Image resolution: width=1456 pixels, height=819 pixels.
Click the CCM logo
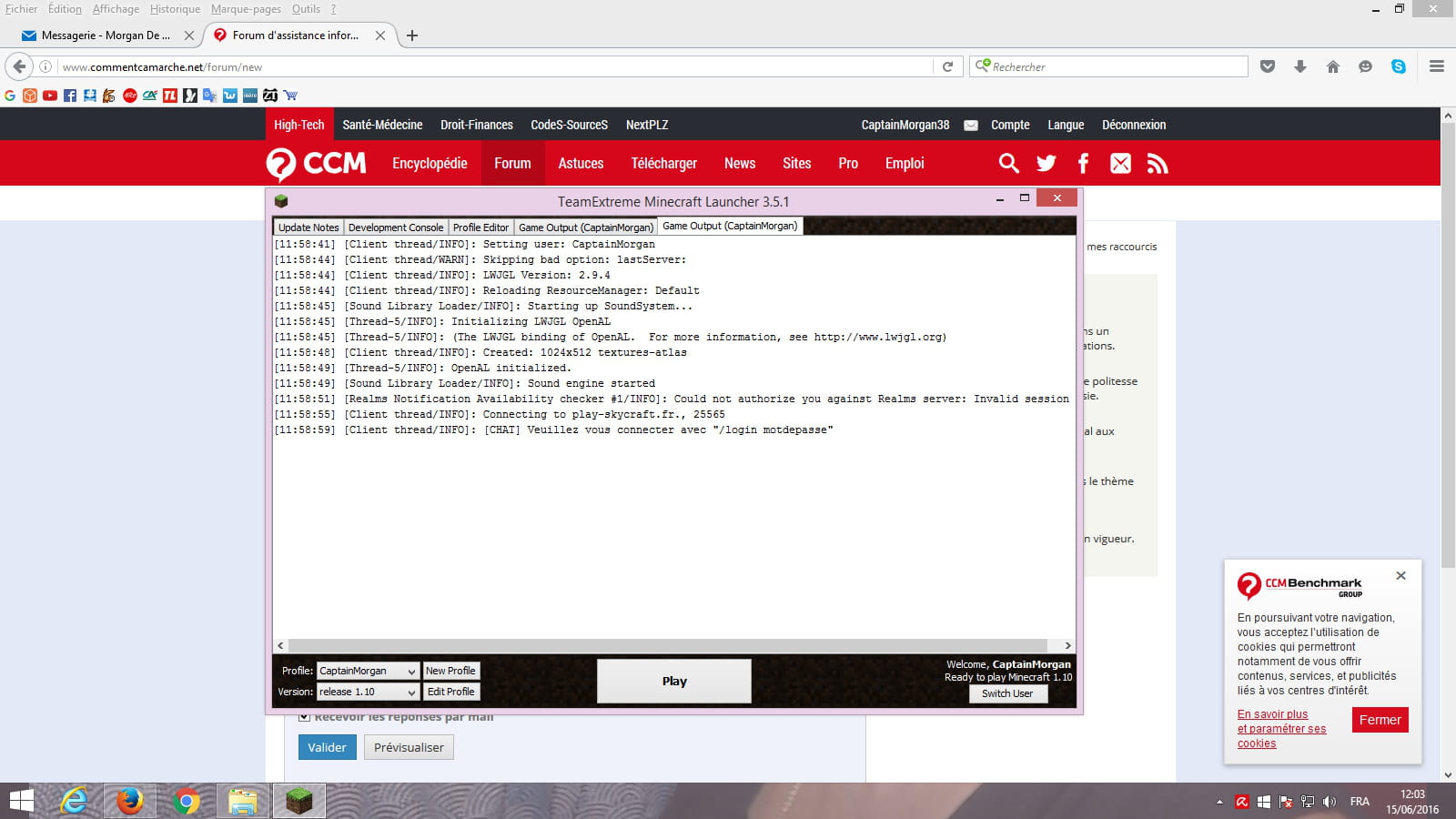[317, 164]
